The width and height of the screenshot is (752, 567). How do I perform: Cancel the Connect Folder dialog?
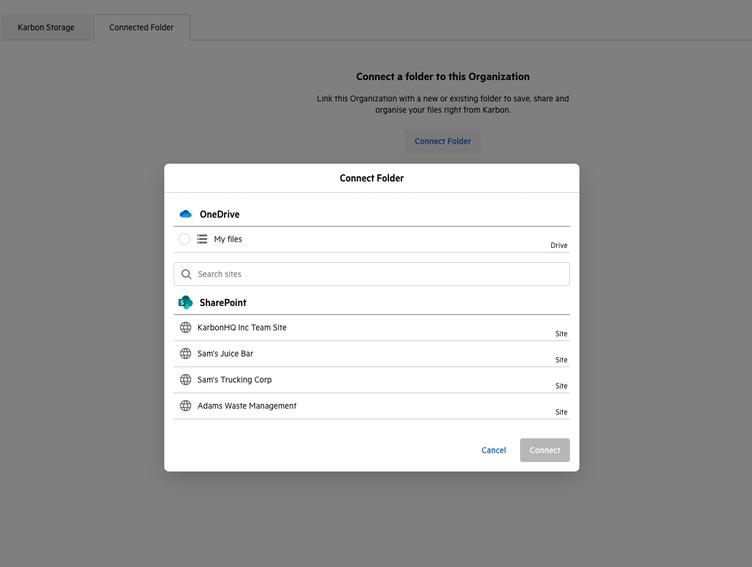click(493, 450)
